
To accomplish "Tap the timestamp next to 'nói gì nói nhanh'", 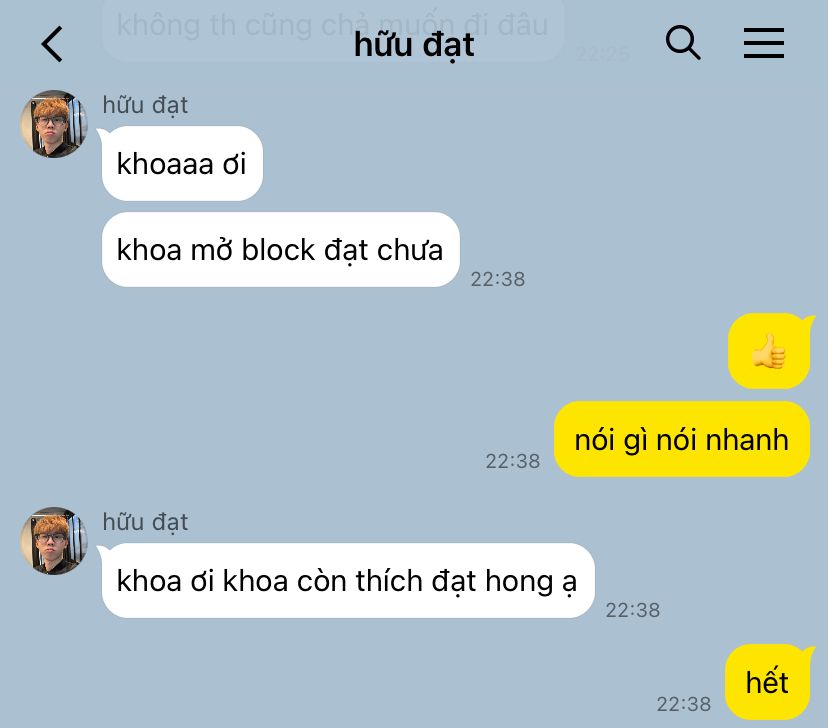I will [x=513, y=461].
